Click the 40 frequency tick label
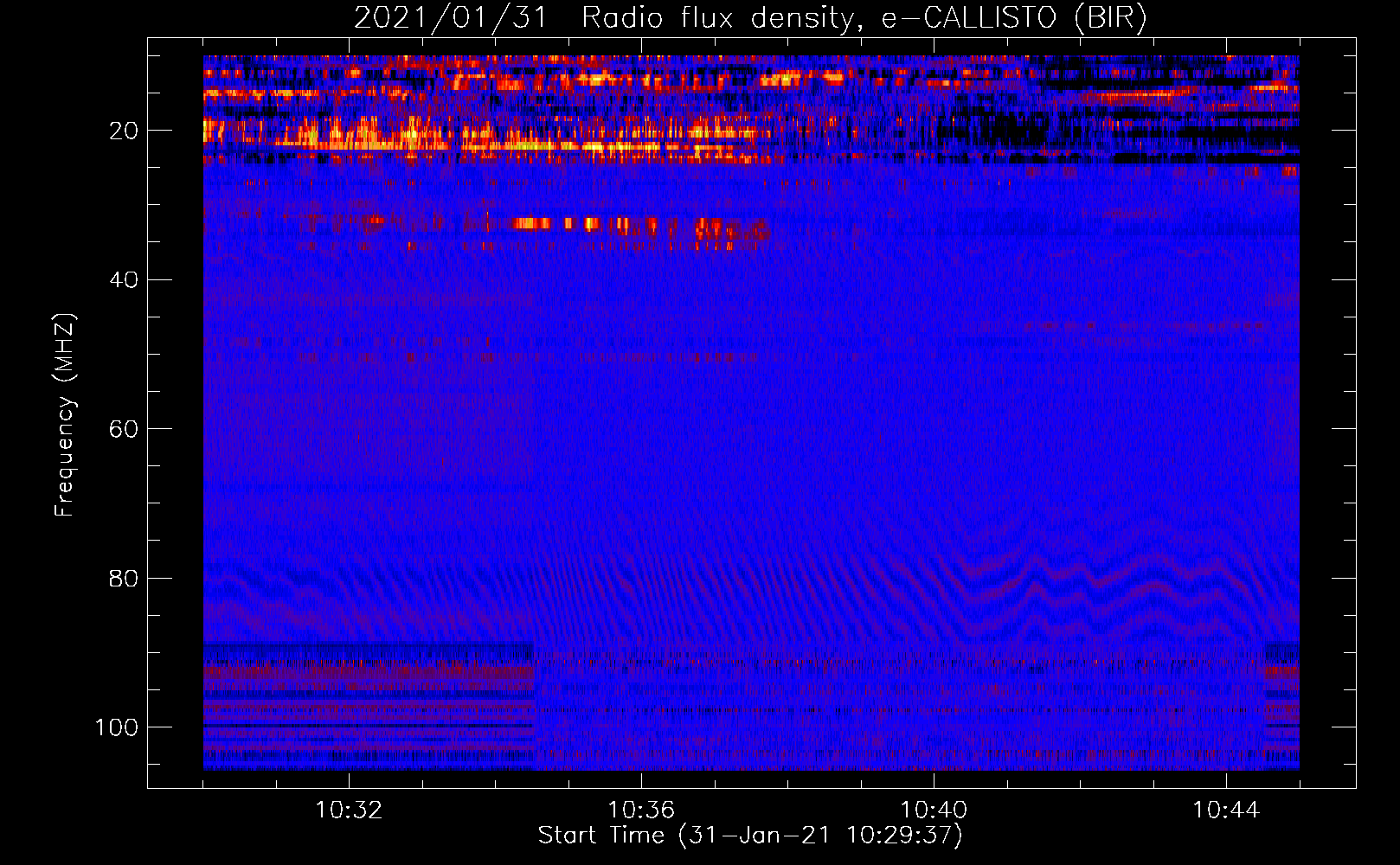Image resolution: width=1400 pixels, height=865 pixels. [124, 280]
